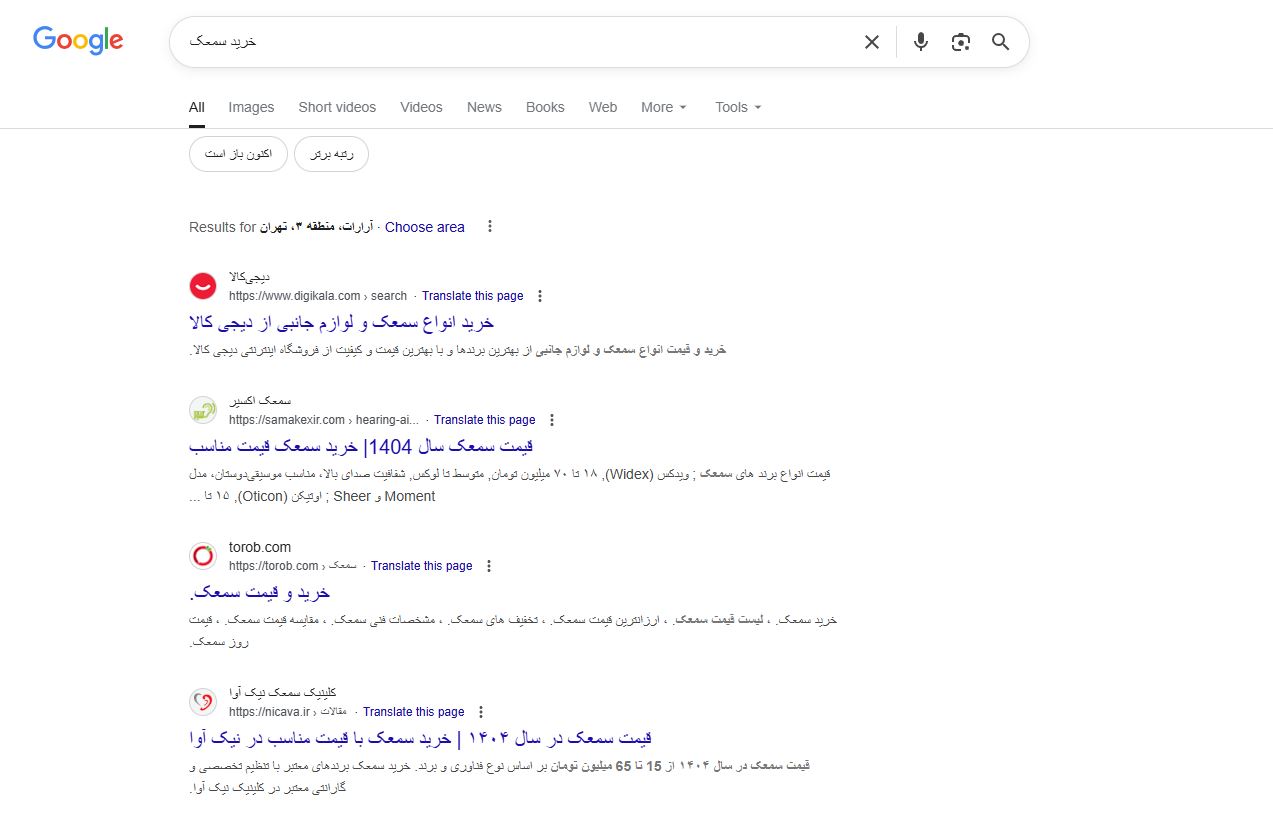The image size is (1273, 822).
Task: Open result خرید و قیمت سمعک
Action: click(x=259, y=593)
